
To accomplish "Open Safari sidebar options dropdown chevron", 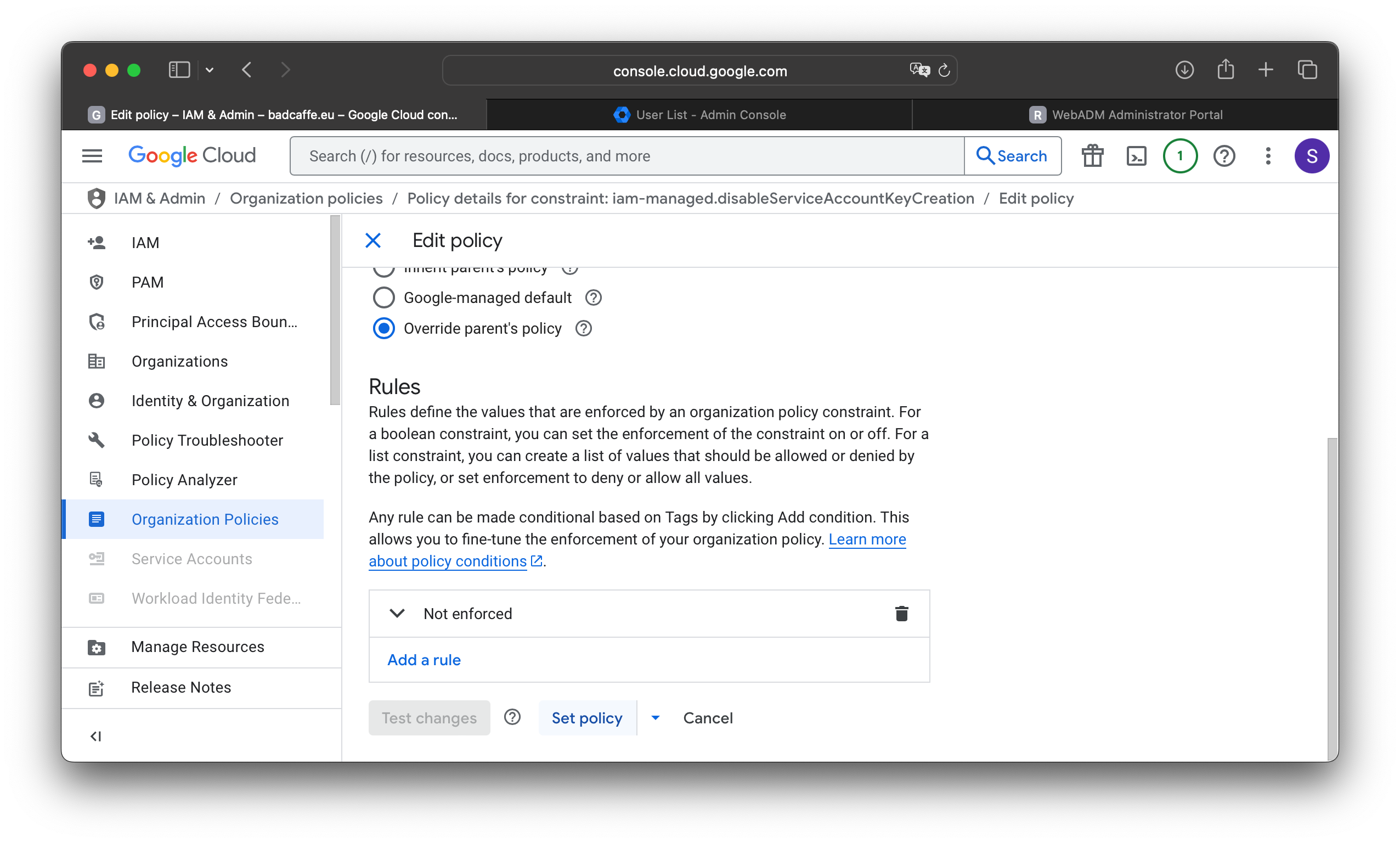I will (210, 70).
